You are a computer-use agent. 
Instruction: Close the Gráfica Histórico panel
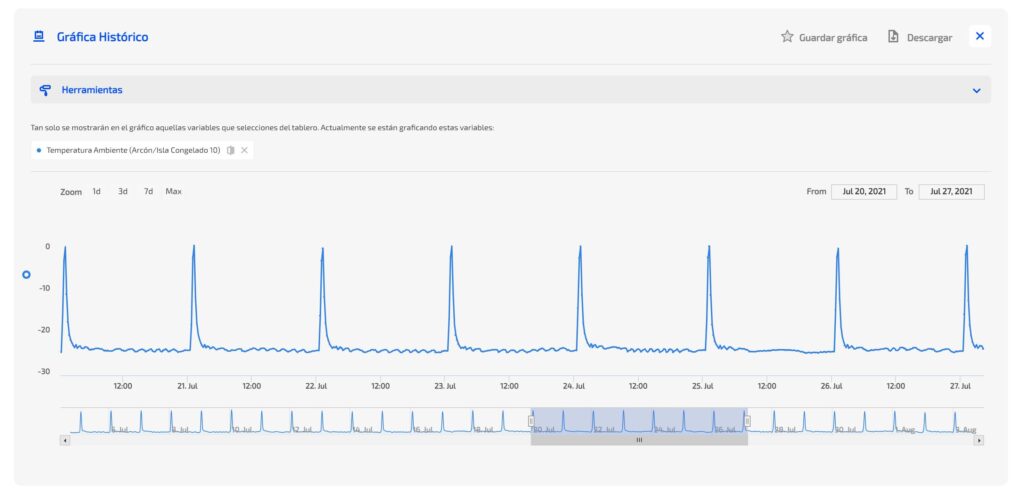[x=980, y=36]
